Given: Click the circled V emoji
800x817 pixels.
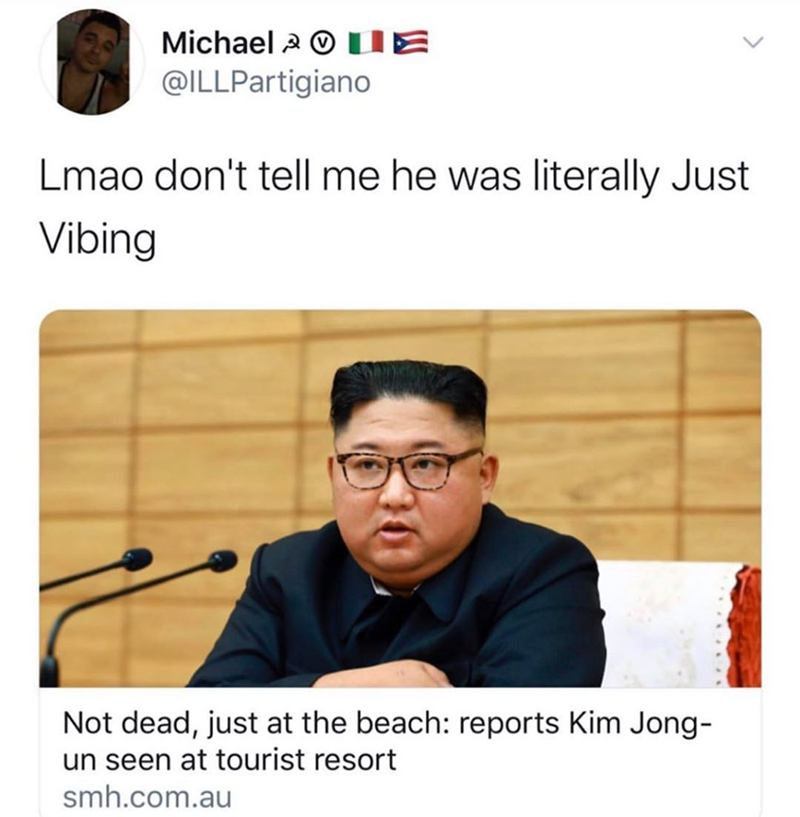Looking at the screenshot, I should click(322, 44).
